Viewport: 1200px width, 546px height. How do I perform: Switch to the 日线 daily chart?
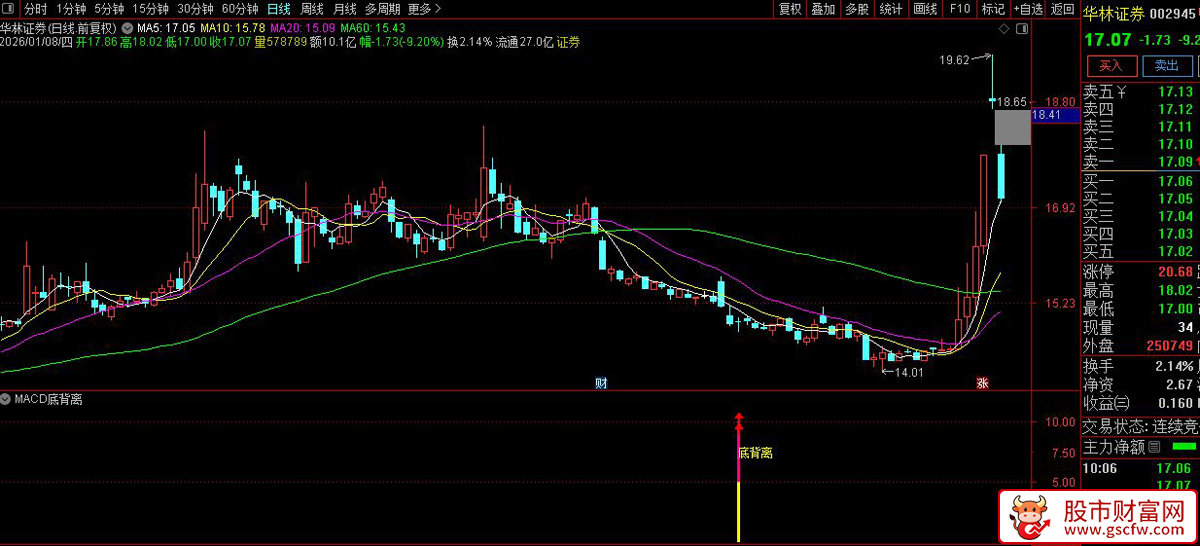point(279,9)
